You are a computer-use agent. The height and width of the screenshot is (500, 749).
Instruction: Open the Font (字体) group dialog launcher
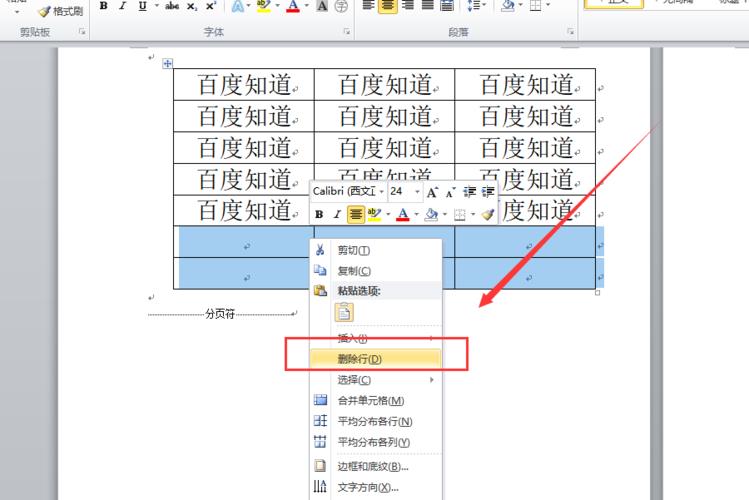click(346, 32)
